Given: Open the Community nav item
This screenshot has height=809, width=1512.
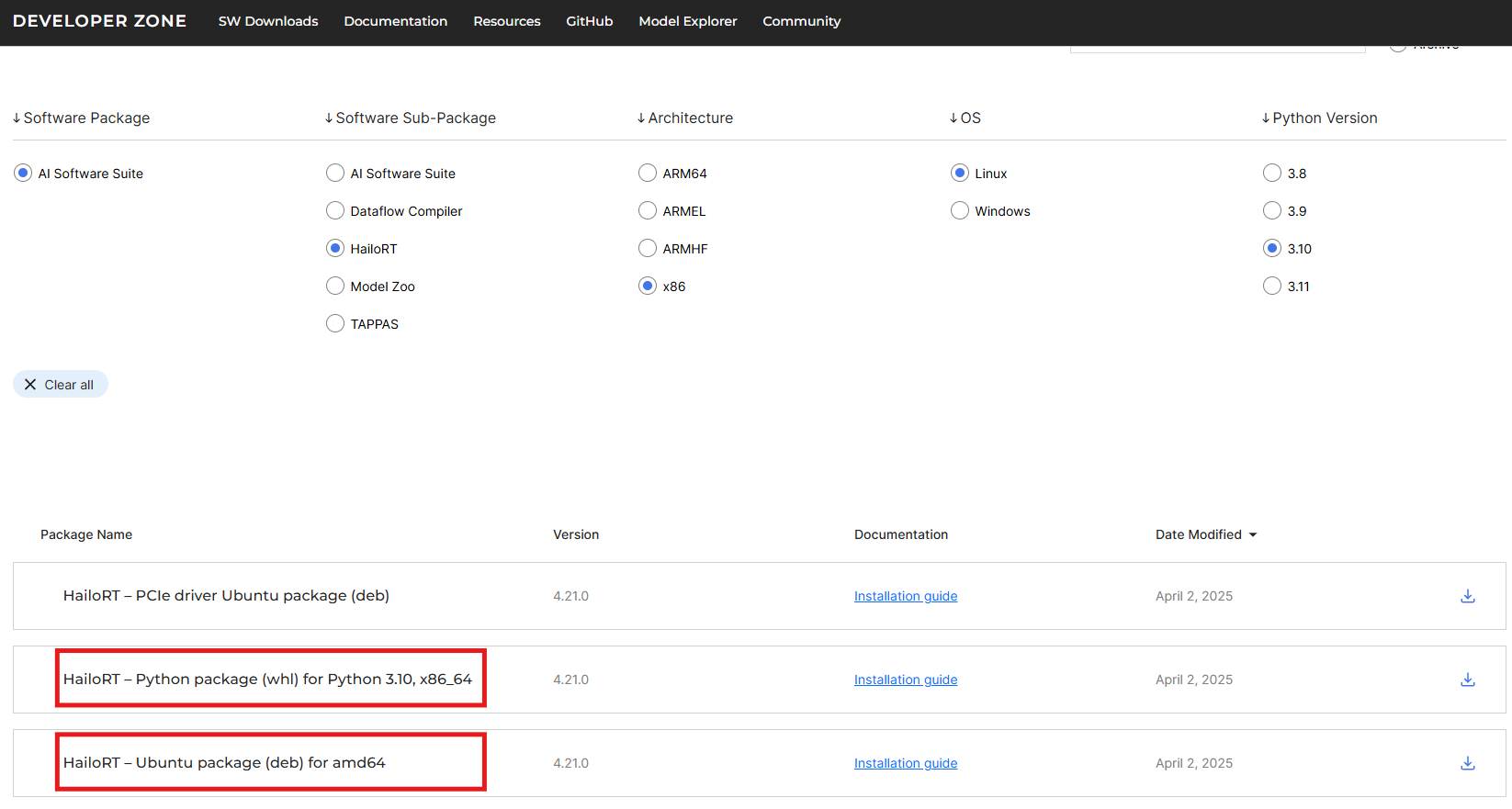Looking at the screenshot, I should pyautogui.click(x=802, y=21).
